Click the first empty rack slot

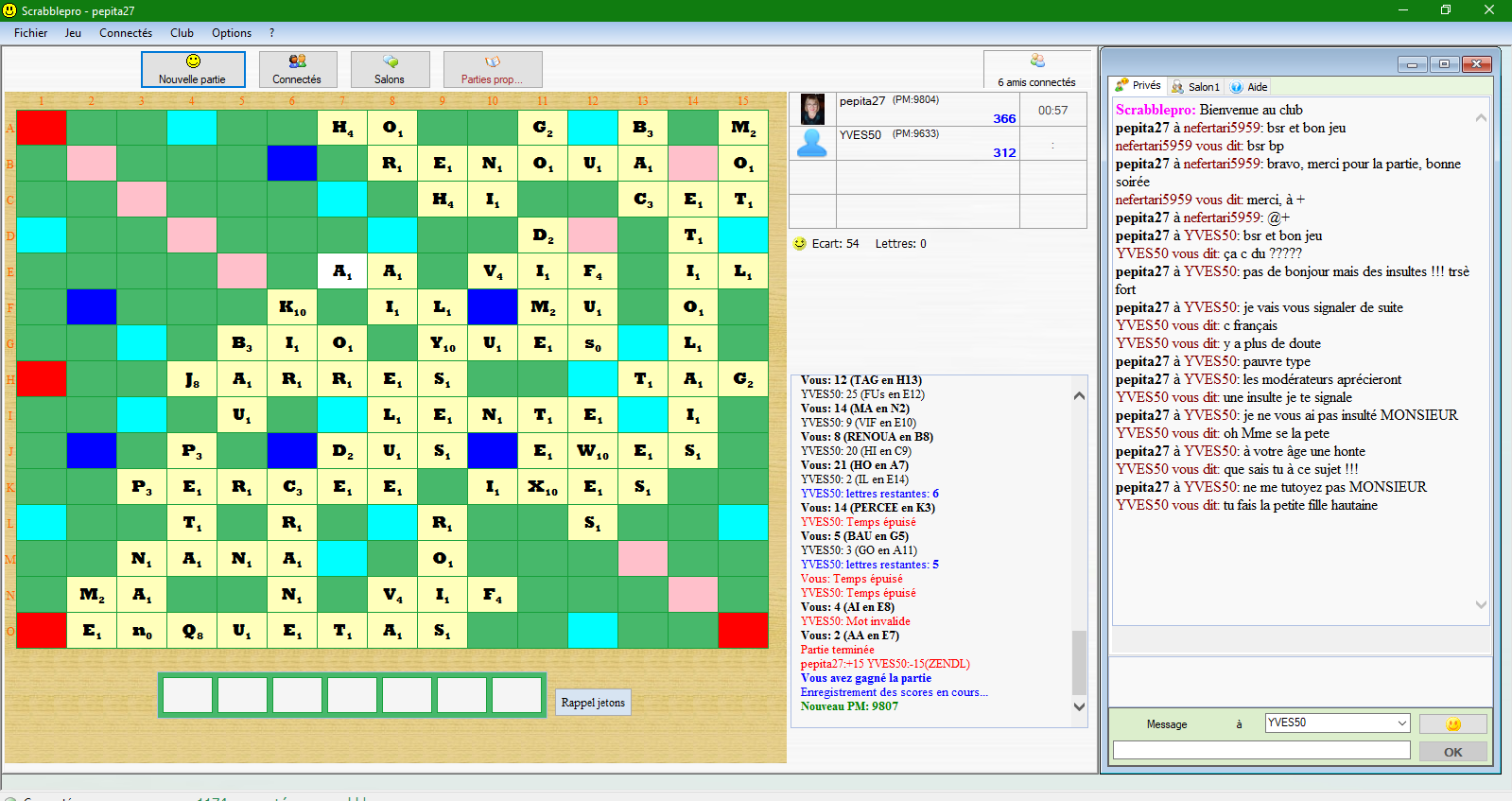pos(187,695)
